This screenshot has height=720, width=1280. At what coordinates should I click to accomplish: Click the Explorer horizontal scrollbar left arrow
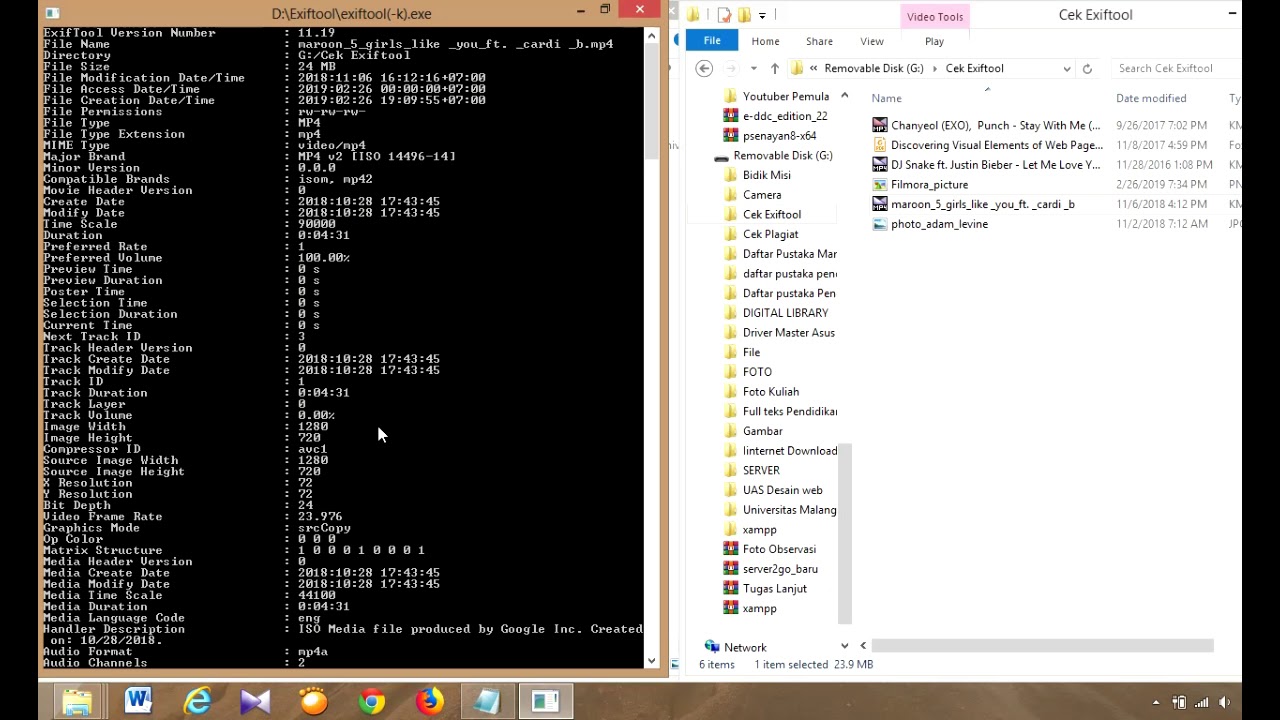click(x=863, y=646)
